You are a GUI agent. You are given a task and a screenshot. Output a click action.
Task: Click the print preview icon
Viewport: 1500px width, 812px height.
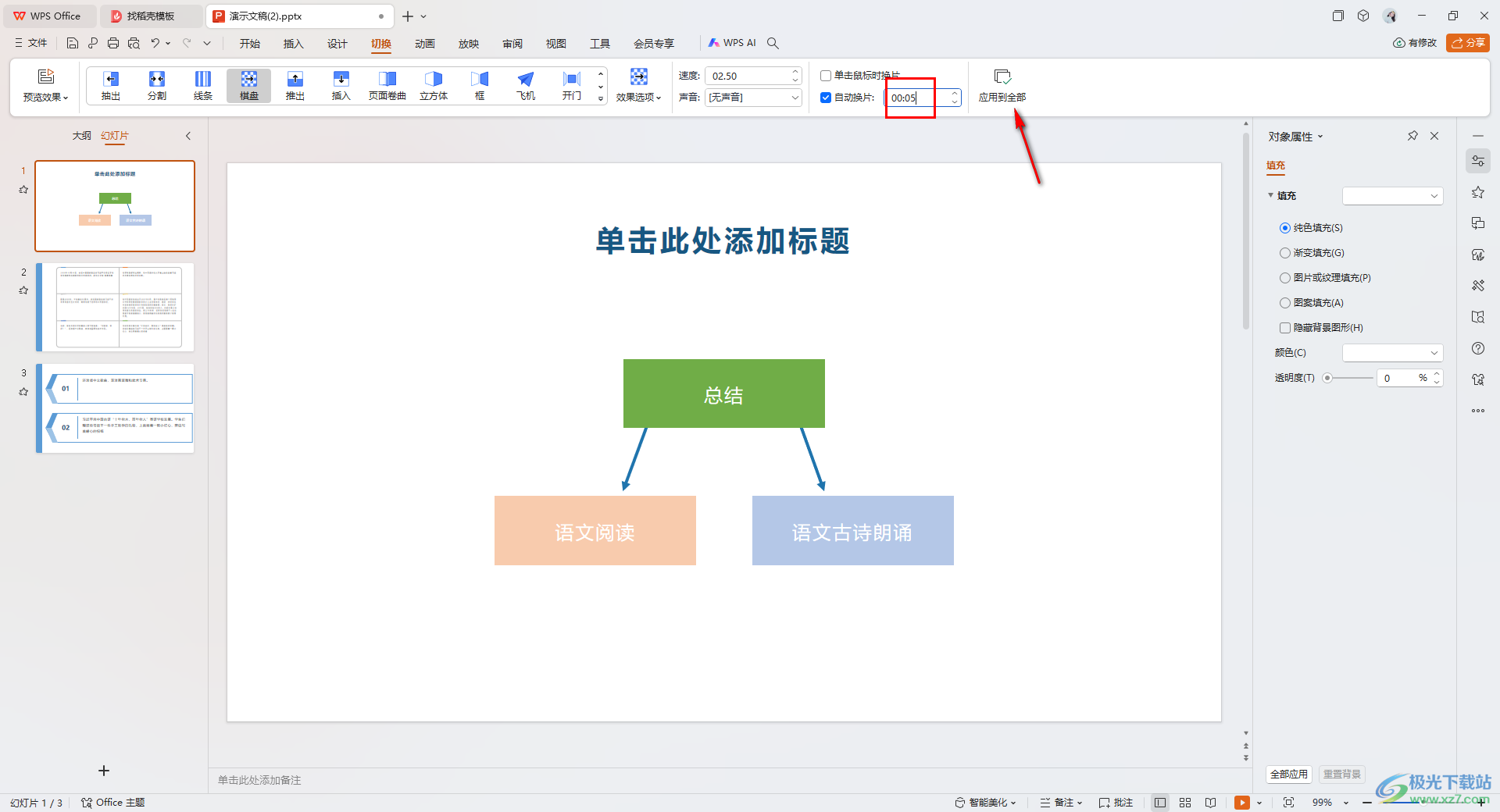[x=134, y=43]
